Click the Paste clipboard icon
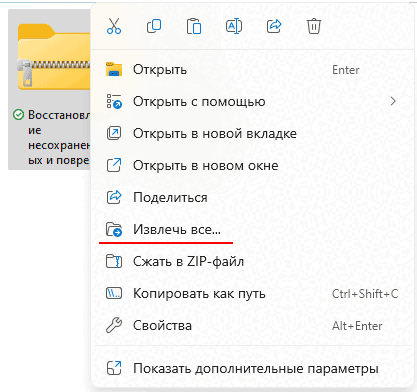The width and height of the screenshot is (417, 392). click(x=194, y=26)
